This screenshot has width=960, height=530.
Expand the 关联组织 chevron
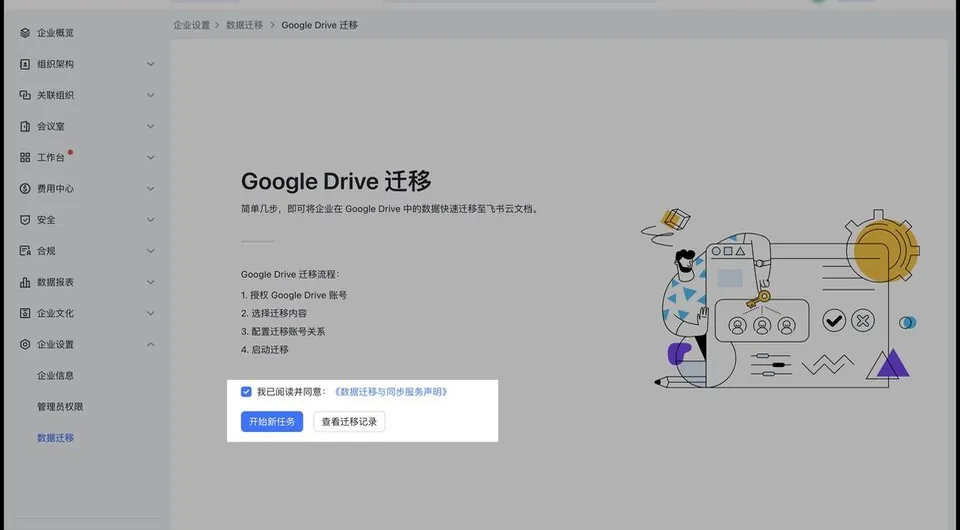click(151, 95)
